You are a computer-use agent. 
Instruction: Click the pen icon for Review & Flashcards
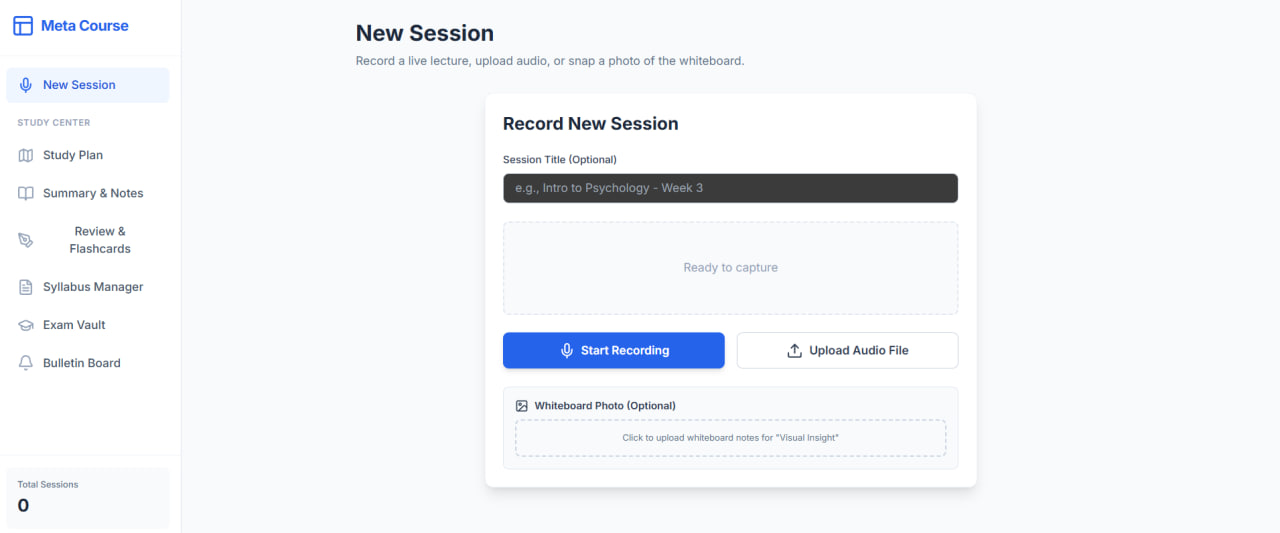(26, 241)
